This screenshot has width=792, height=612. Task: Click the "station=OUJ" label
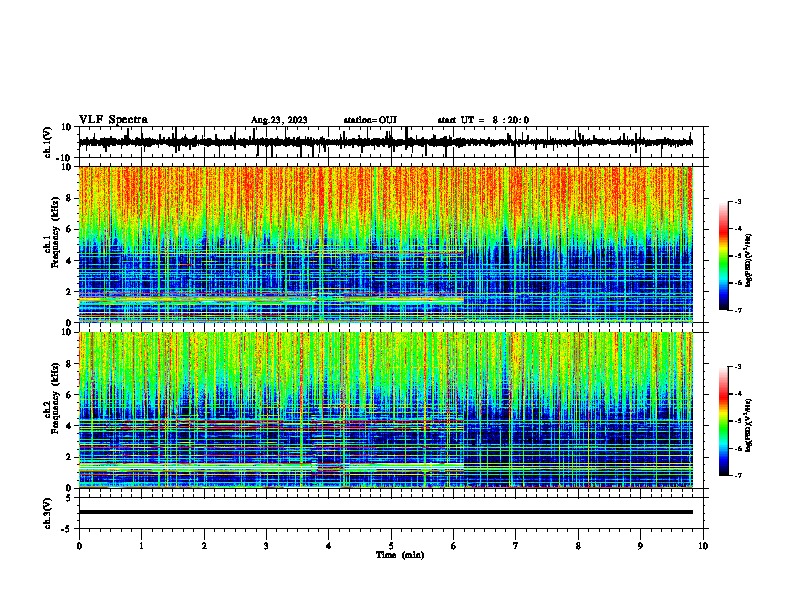370,120
